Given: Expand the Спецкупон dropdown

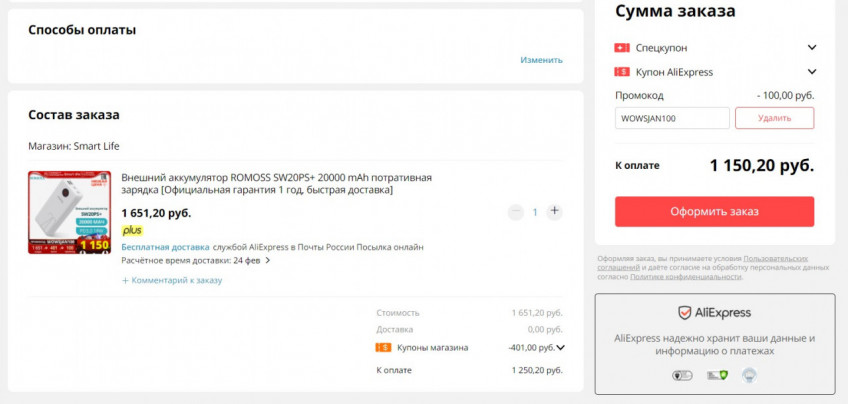Looking at the screenshot, I should click(x=812, y=48).
